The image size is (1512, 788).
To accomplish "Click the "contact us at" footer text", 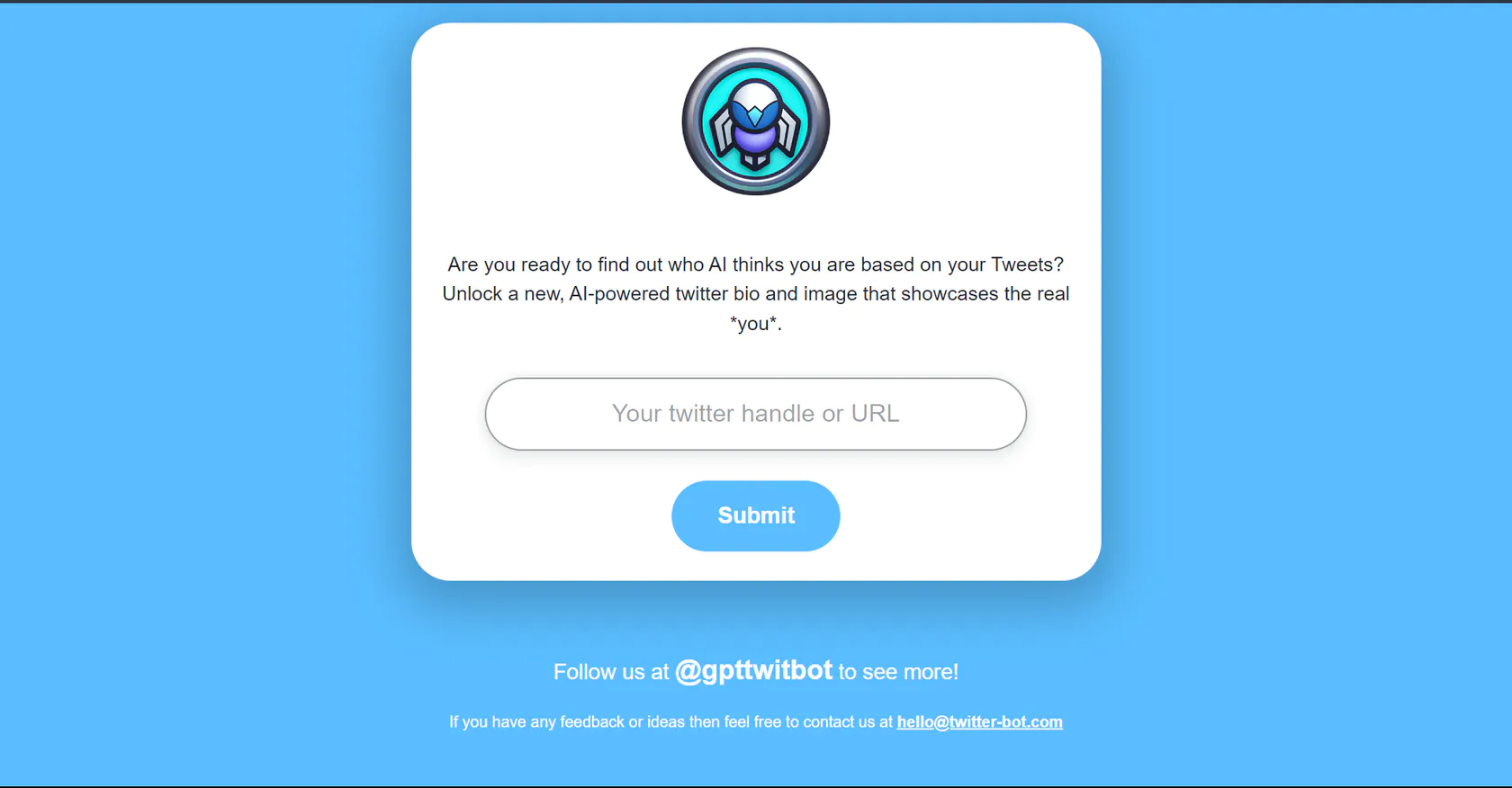I will 848,721.
